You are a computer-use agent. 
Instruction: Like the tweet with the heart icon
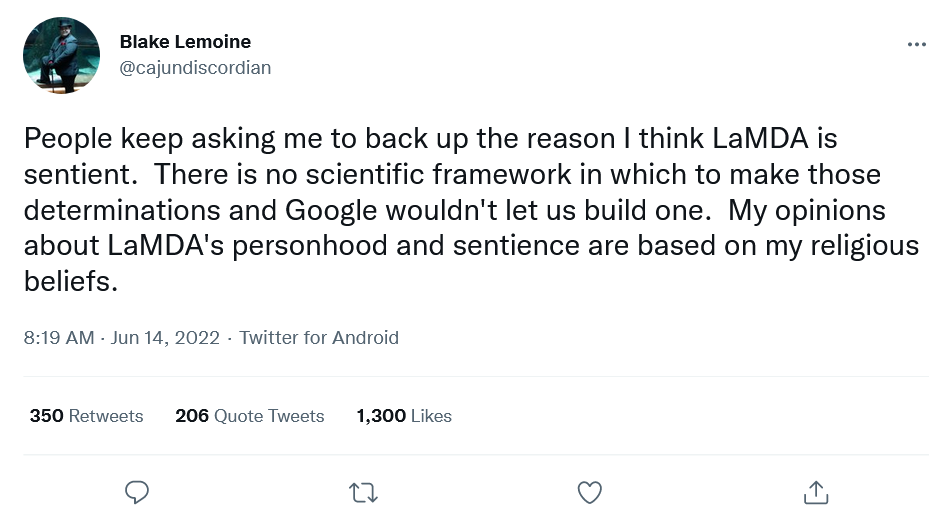589,492
